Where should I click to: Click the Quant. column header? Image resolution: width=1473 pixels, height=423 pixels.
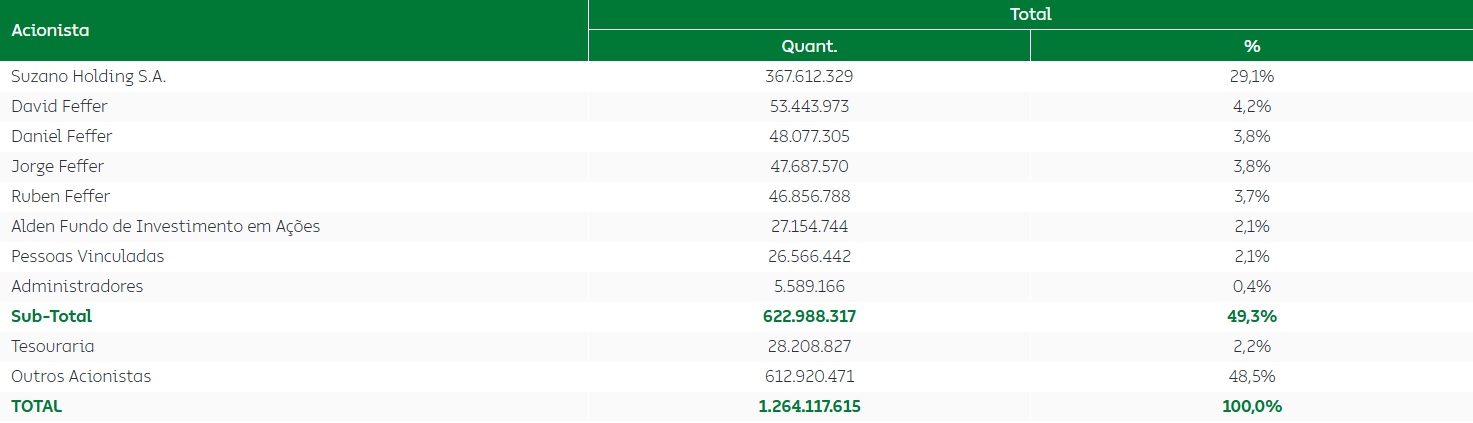[x=809, y=46]
